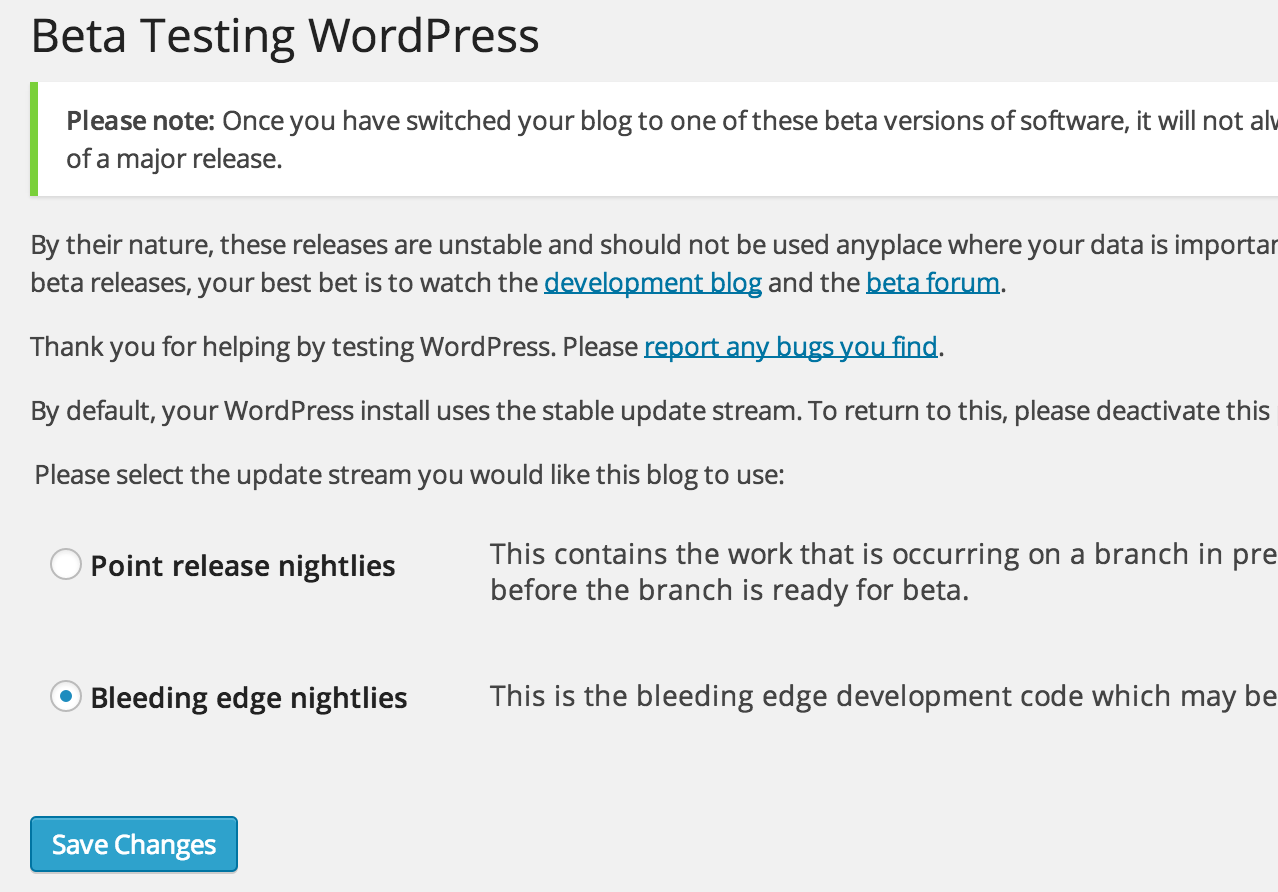Select the Point release nightlies radio button
The width and height of the screenshot is (1278, 892).
click(66, 565)
